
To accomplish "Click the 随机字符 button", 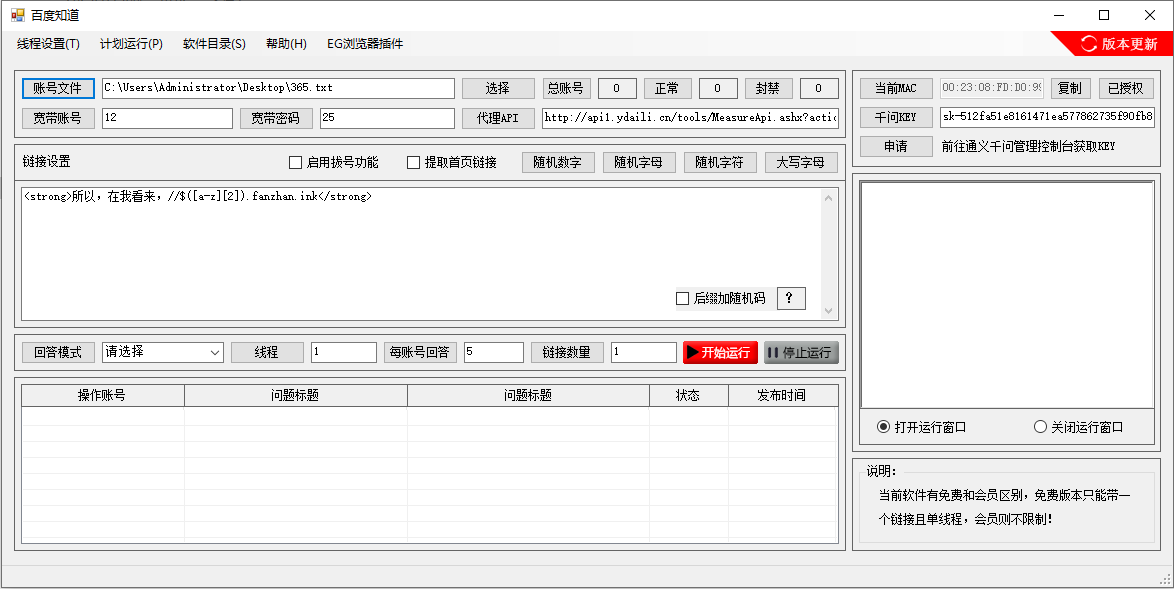I will pos(720,162).
